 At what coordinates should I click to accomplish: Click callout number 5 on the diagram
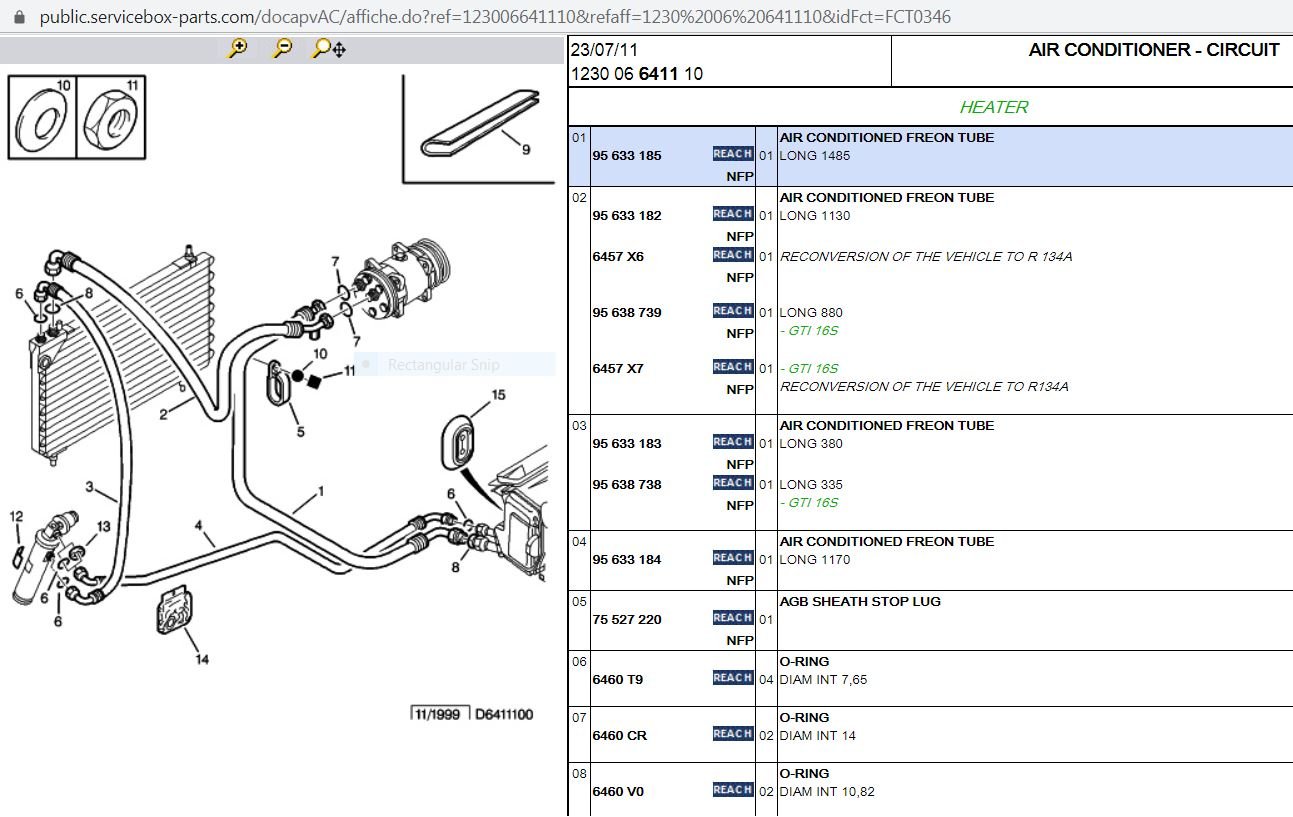point(300,432)
